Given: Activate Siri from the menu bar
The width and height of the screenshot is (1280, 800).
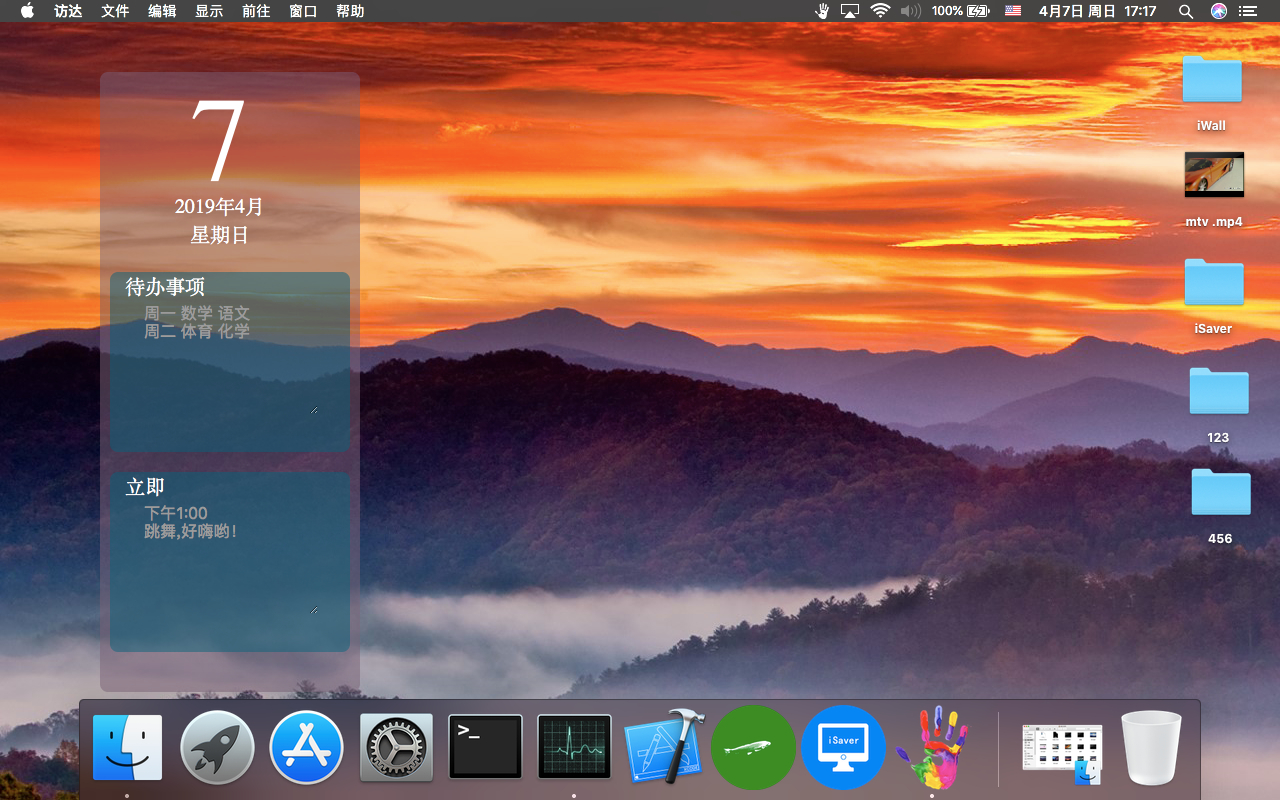Looking at the screenshot, I should pos(1218,11).
